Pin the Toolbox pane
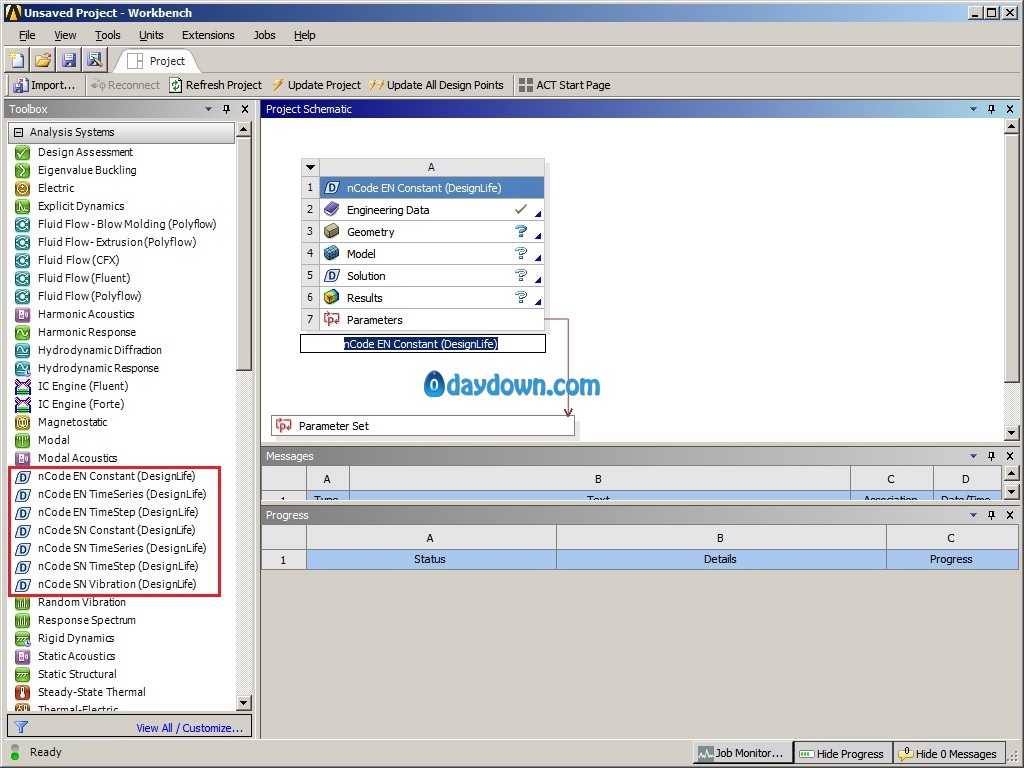 coord(227,109)
